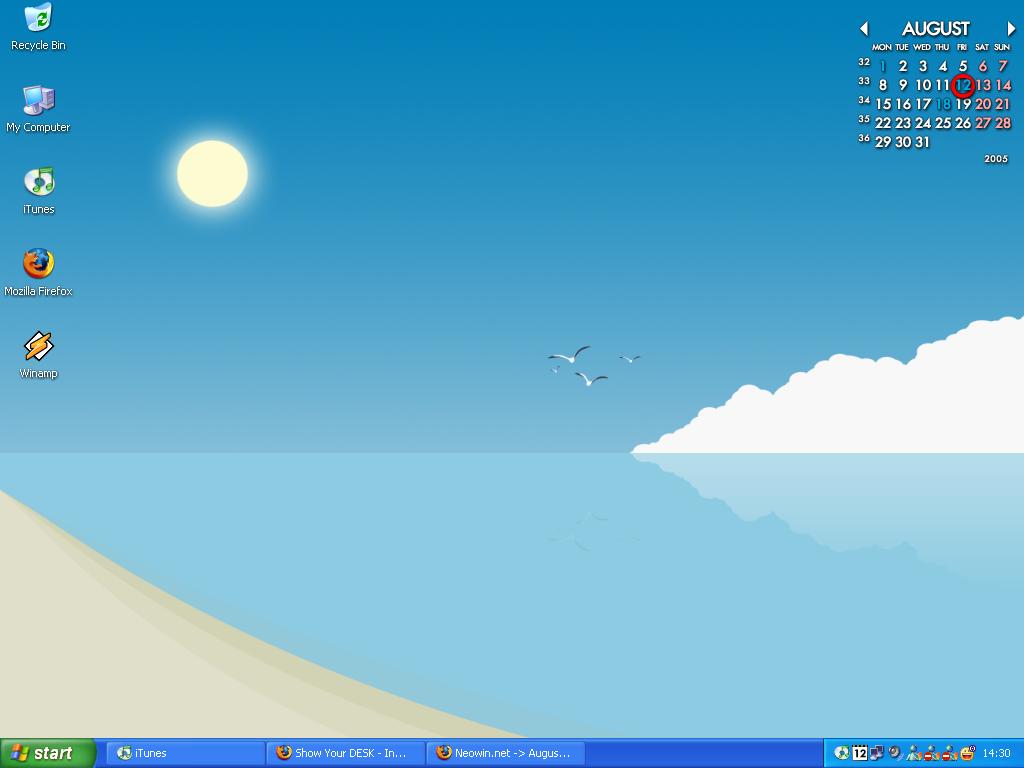Select August 30 in calendar widget
Viewport: 1024px width, 768px height.
pyautogui.click(x=903, y=142)
